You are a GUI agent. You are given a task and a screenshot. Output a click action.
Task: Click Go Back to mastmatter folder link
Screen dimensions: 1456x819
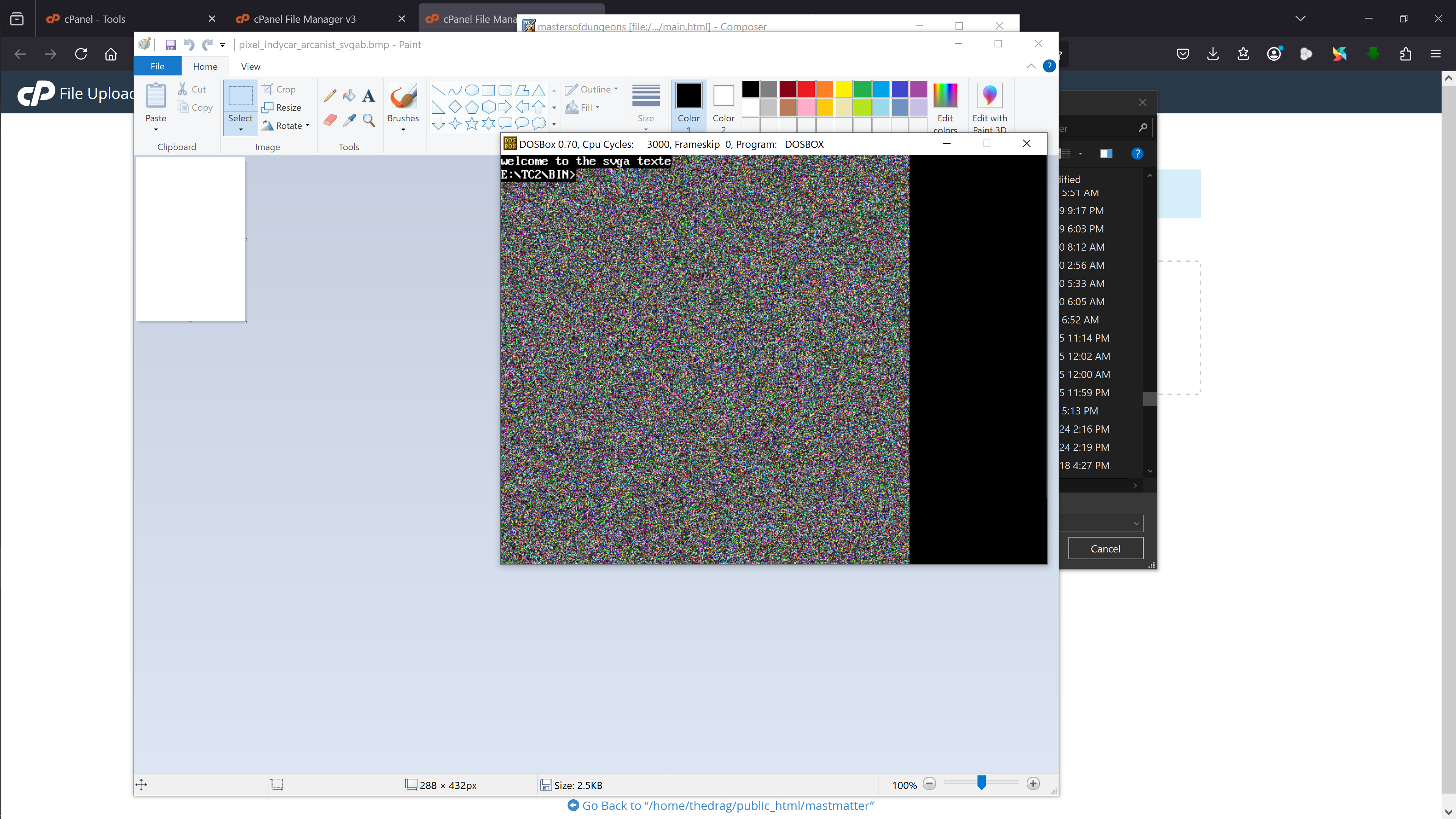[721, 805]
